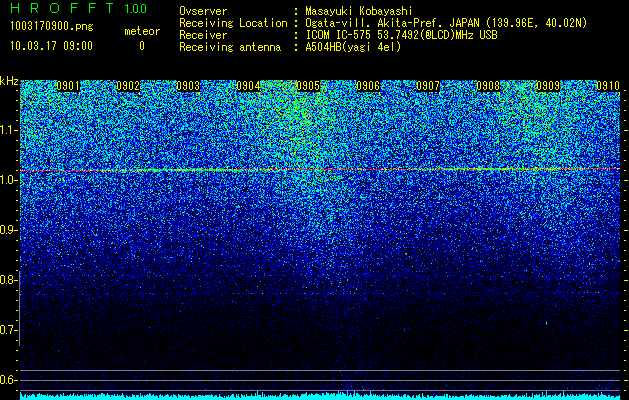The image size is (629, 400).
Task: Click the 0.7 frequency axis label
Action: [x=8, y=330]
